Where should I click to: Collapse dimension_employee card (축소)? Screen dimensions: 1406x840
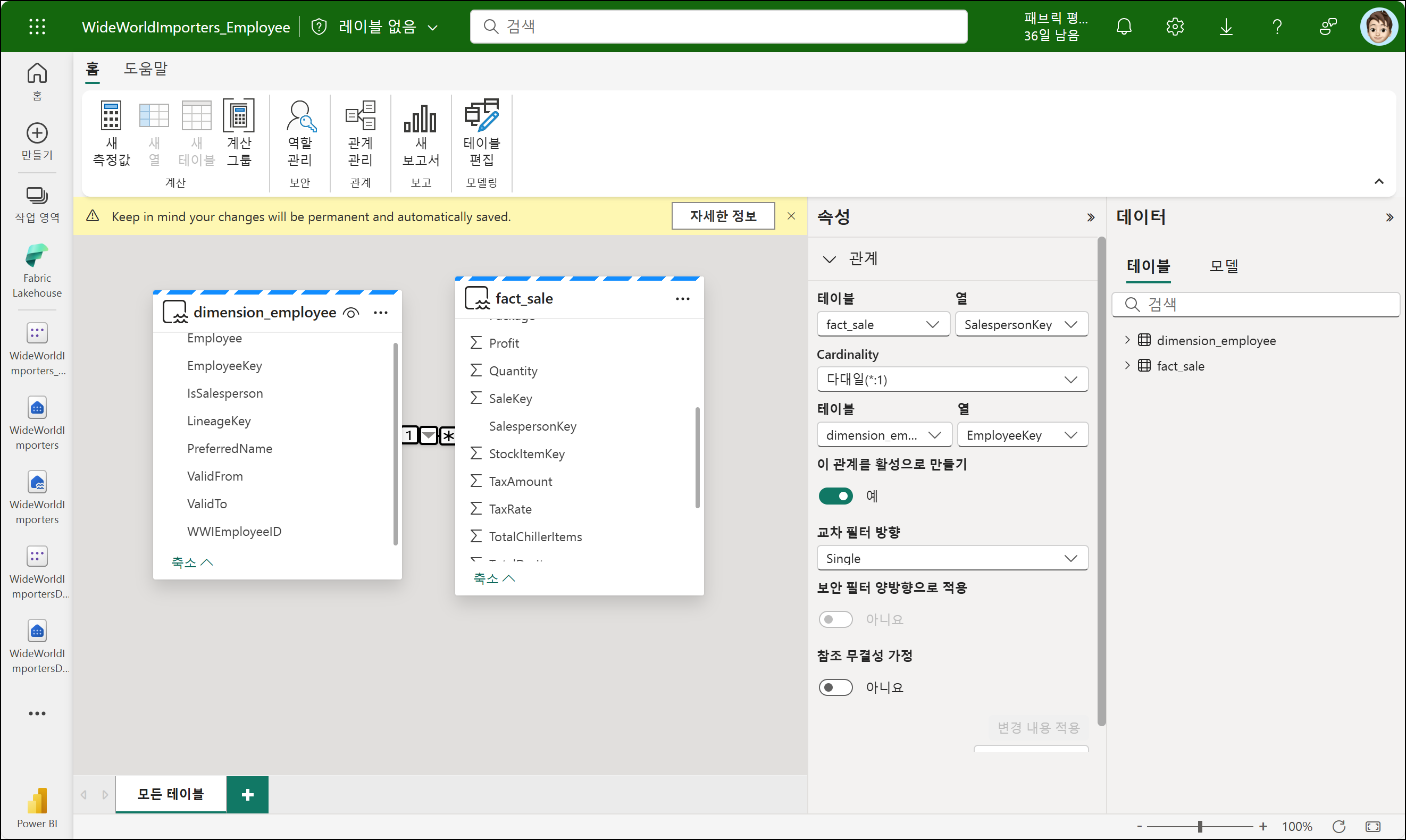pos(192,562)
